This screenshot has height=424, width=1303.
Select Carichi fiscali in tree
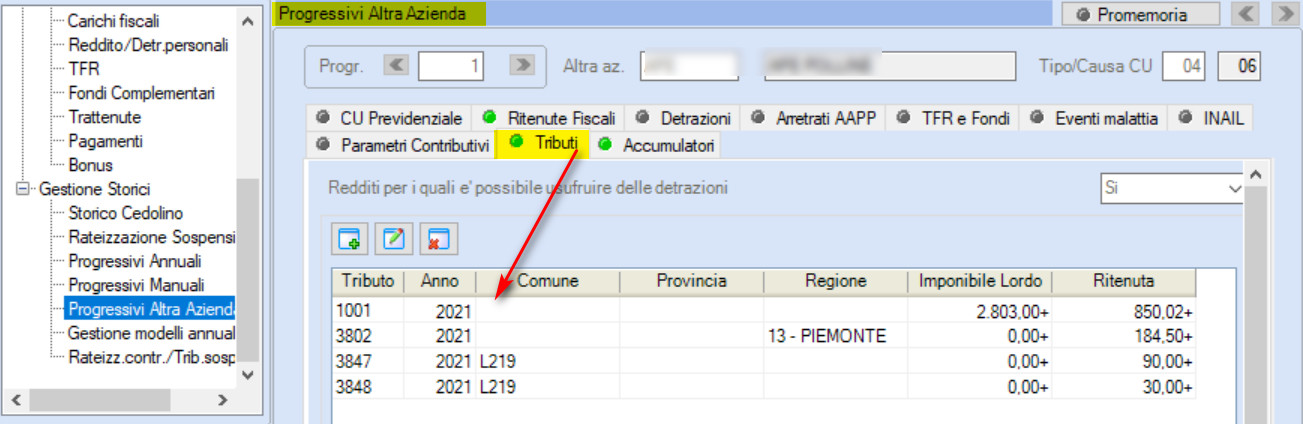[x=113, y=21]
